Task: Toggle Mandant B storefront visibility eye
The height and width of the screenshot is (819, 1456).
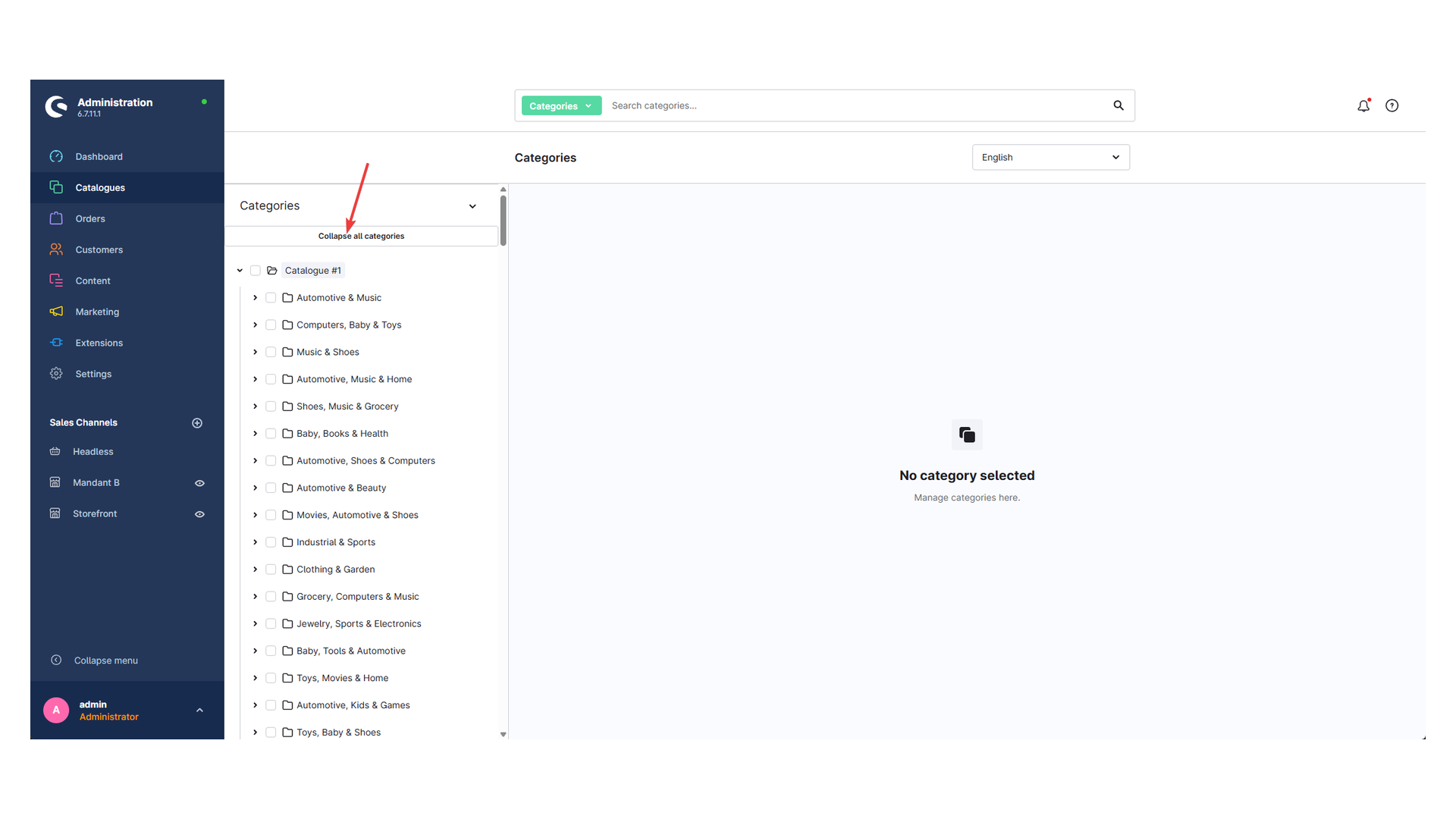Action: click(x=199, y=483)
